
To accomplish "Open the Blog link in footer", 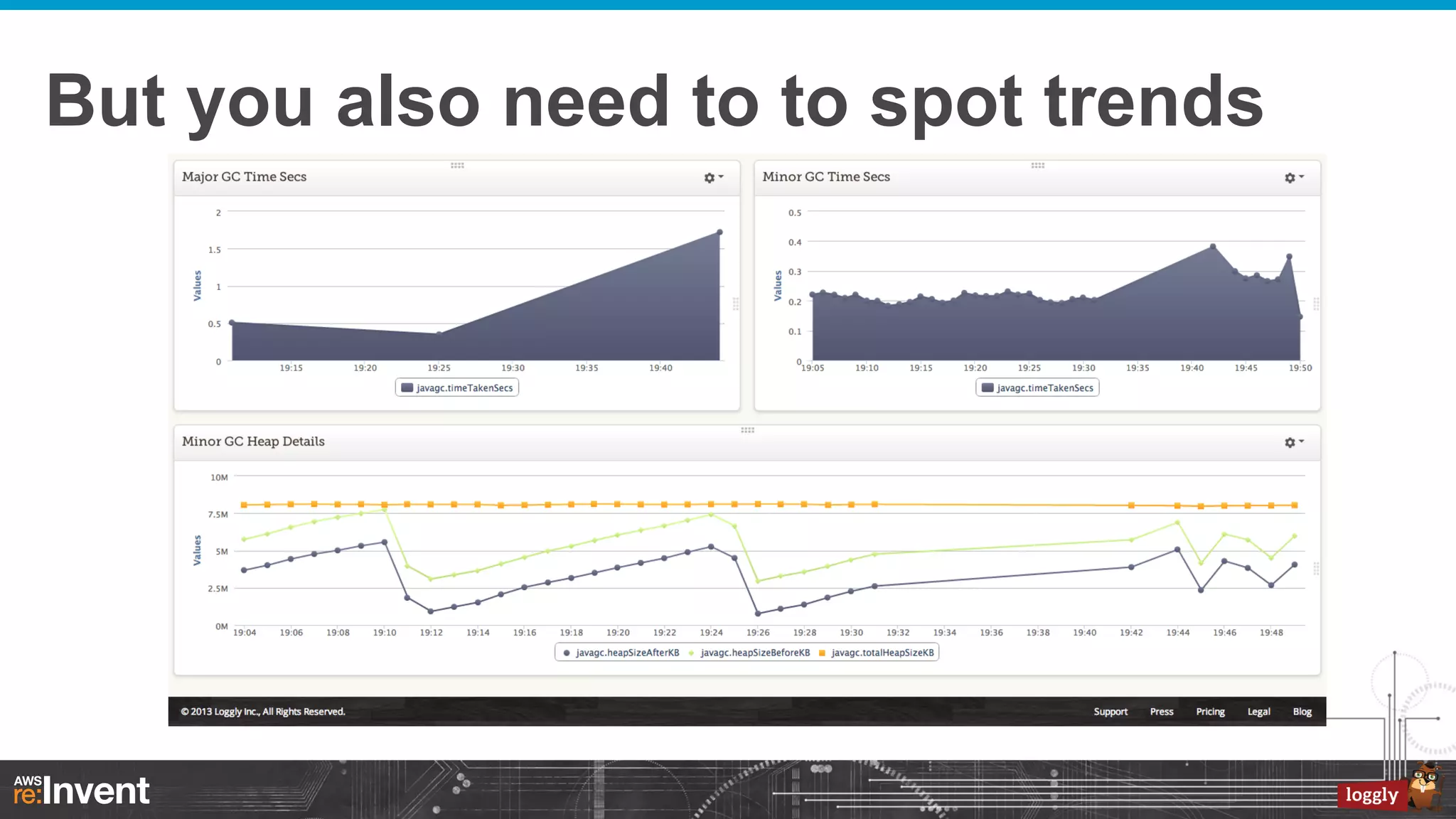I will [x=1302, y=712].
